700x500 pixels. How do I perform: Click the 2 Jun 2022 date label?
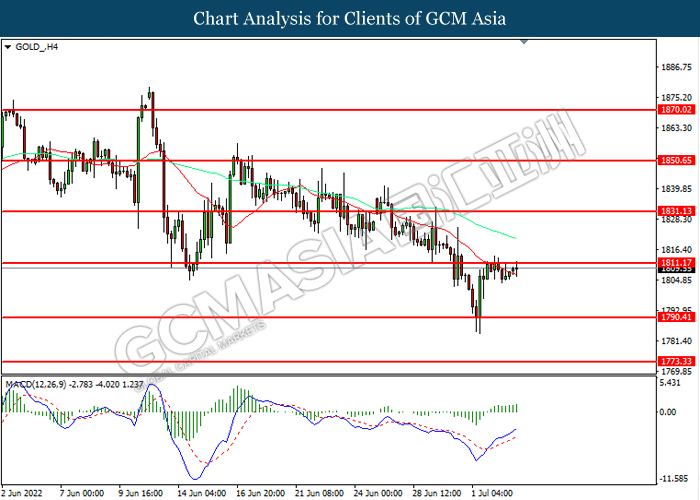pyautogui.click(x=22, y=493)
